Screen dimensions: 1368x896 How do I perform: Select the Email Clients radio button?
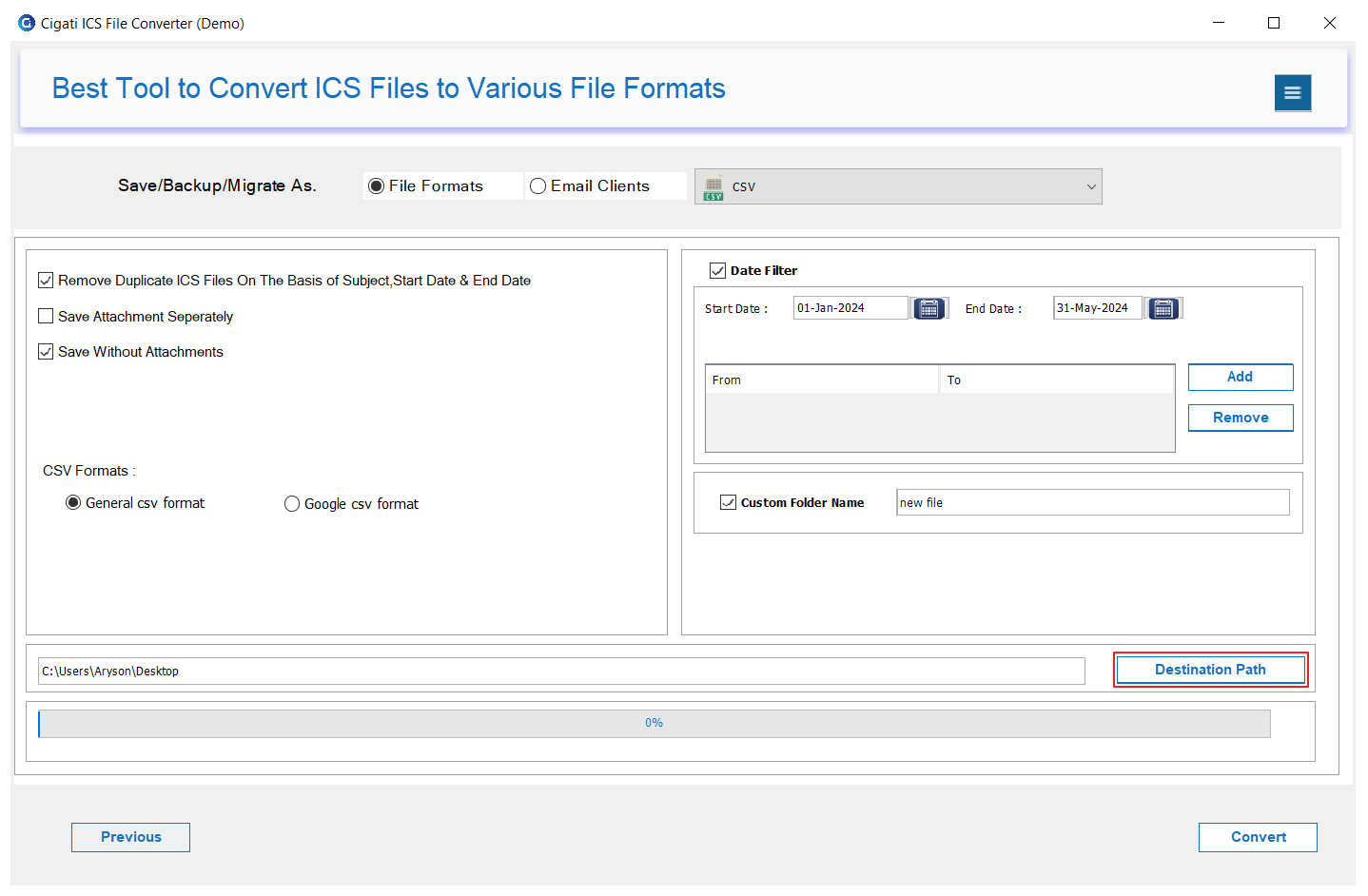537,186
